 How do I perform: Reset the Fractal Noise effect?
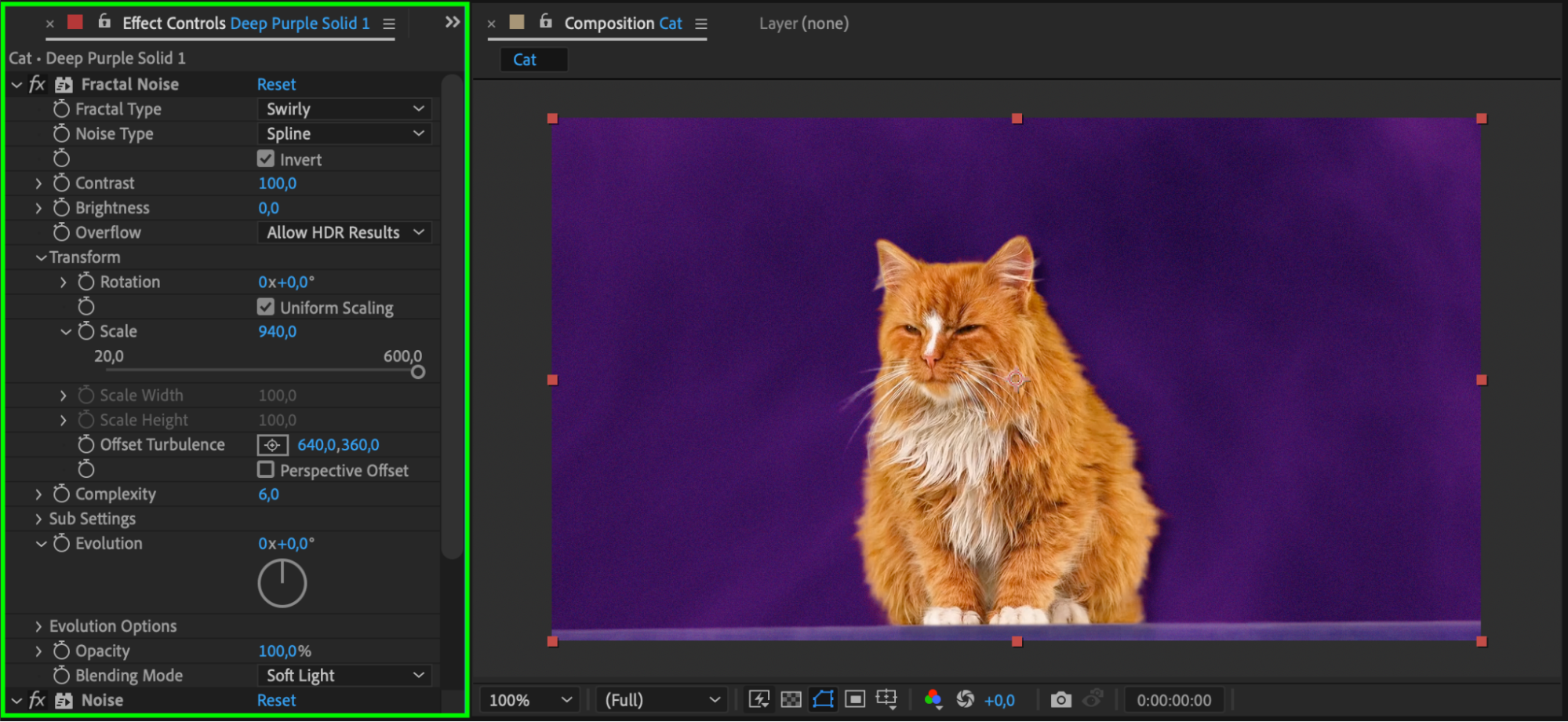(276, 84)
